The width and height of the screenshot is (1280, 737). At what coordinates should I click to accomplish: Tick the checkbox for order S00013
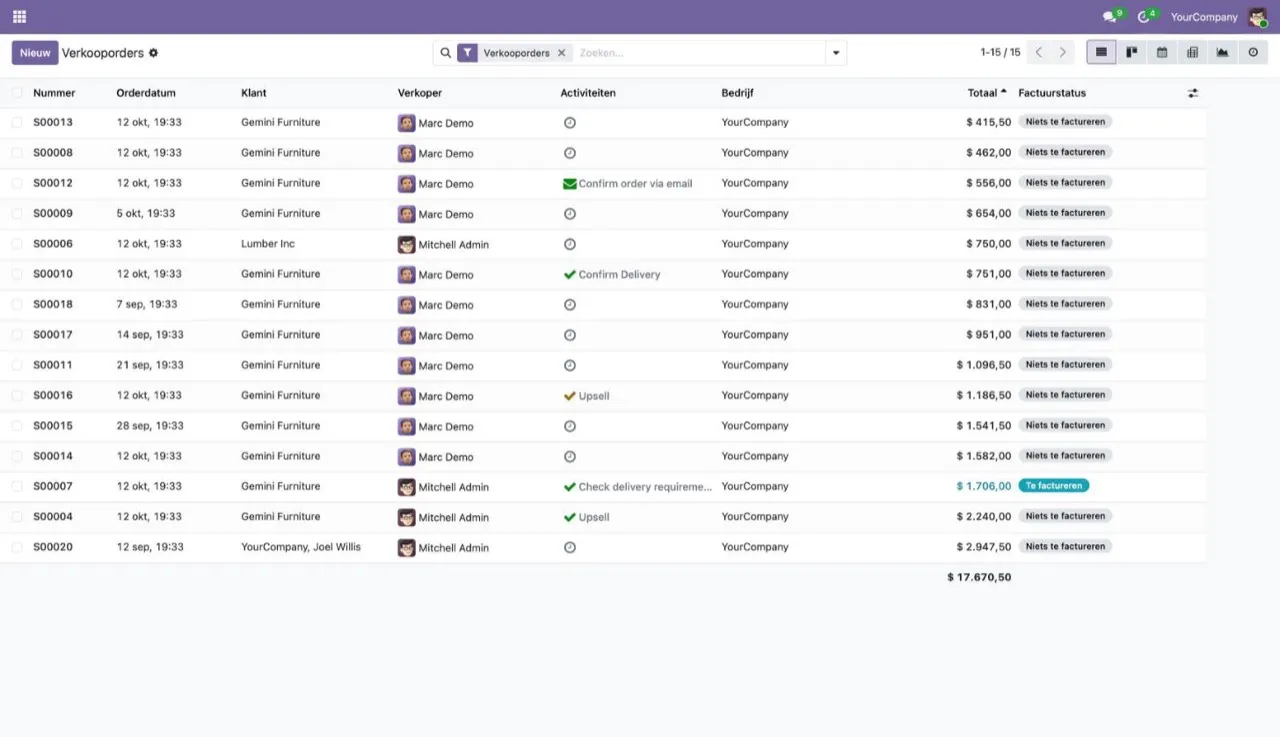tap(17, 123)
